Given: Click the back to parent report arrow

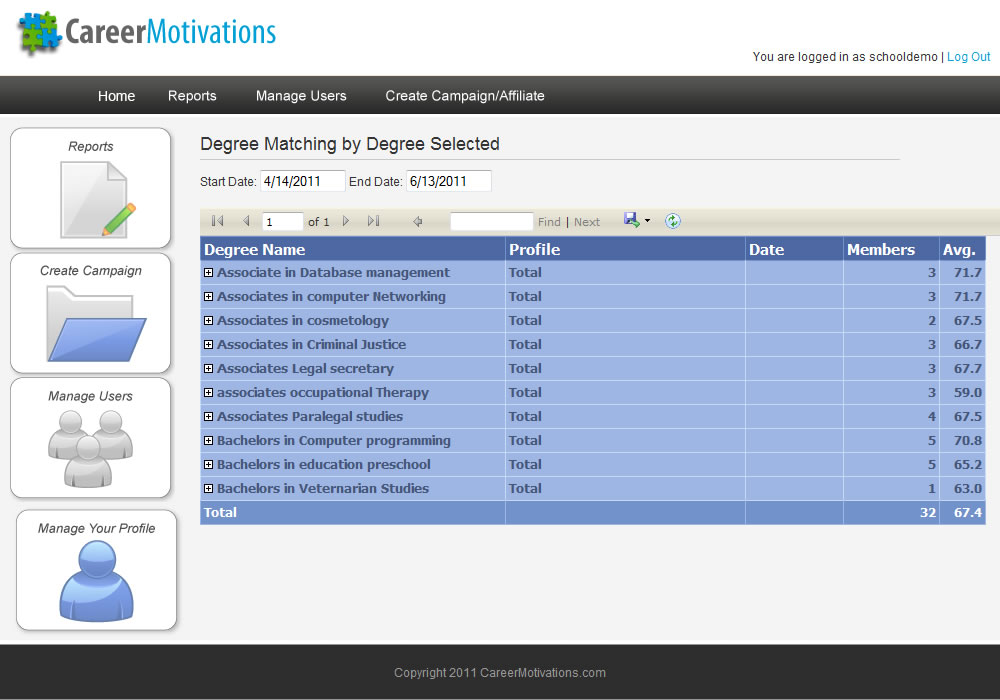Looking at the screenshot, I should [418, 221].
